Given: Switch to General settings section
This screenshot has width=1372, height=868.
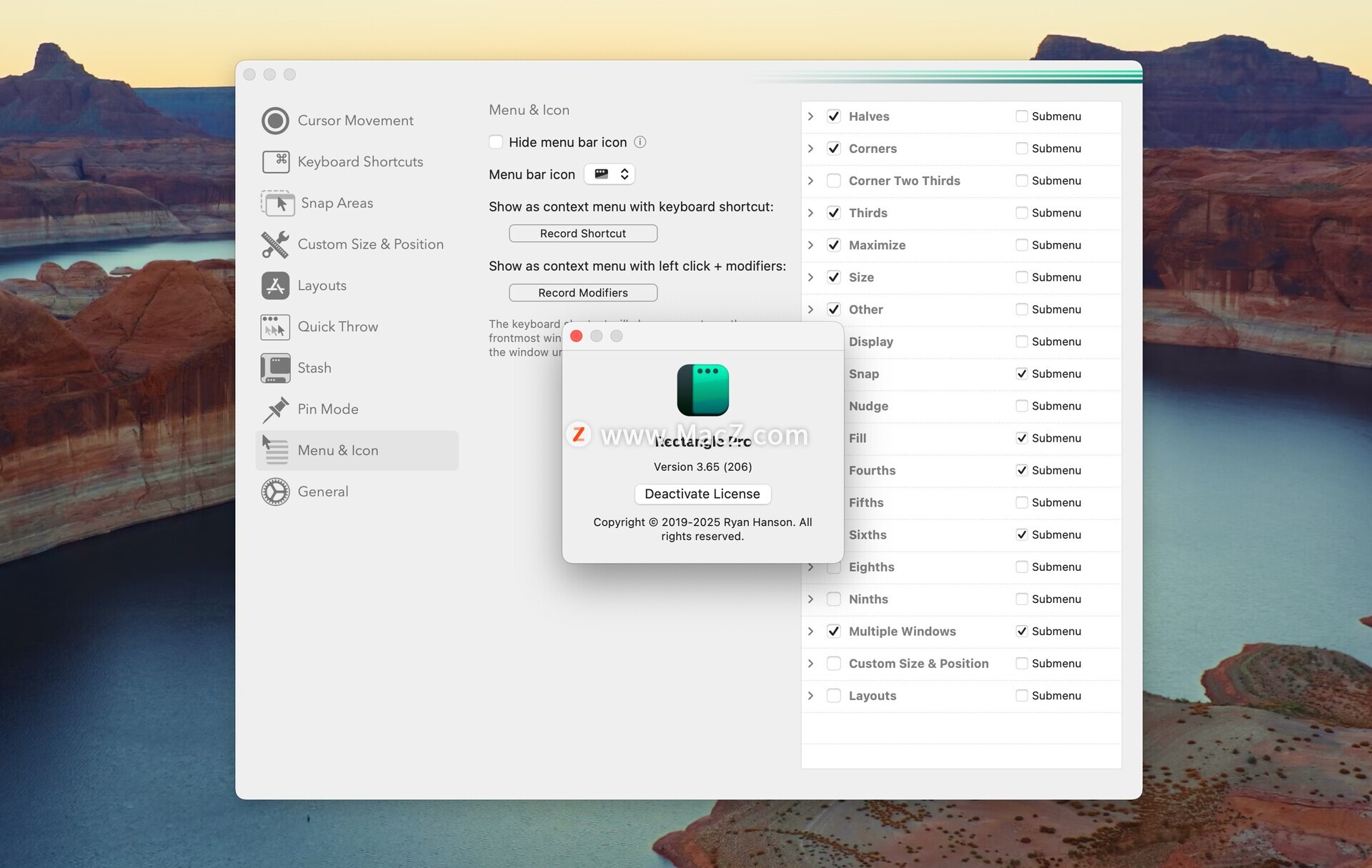Looking at the screenshot, I should pyautogui.click(x=322, y=492).
